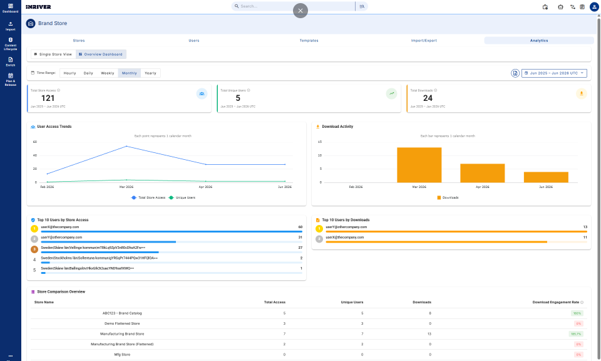Set time range to Yearly
This screenshot has width=601, height=361.
[x=150, y=73]
